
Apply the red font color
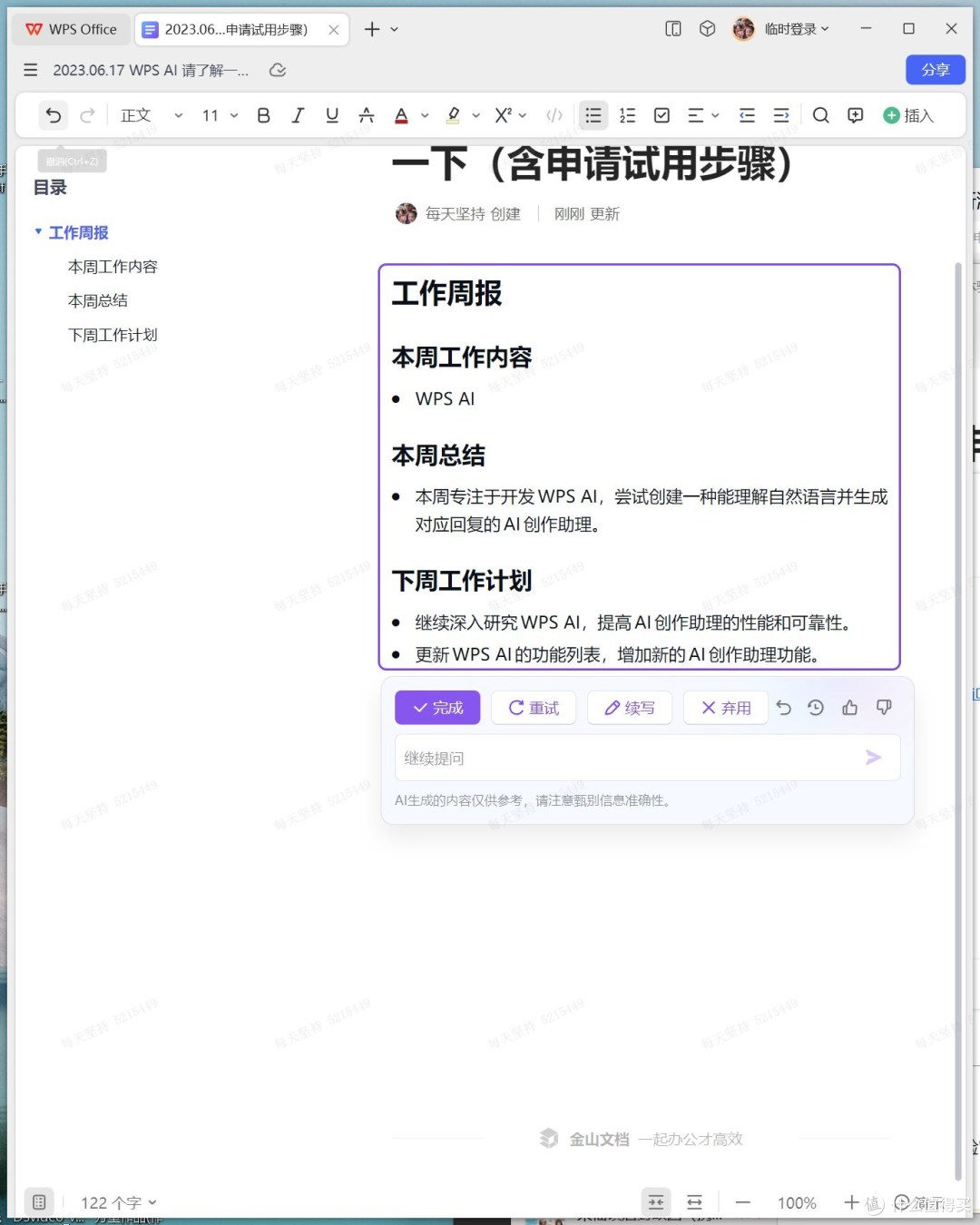tap(401, 115)
